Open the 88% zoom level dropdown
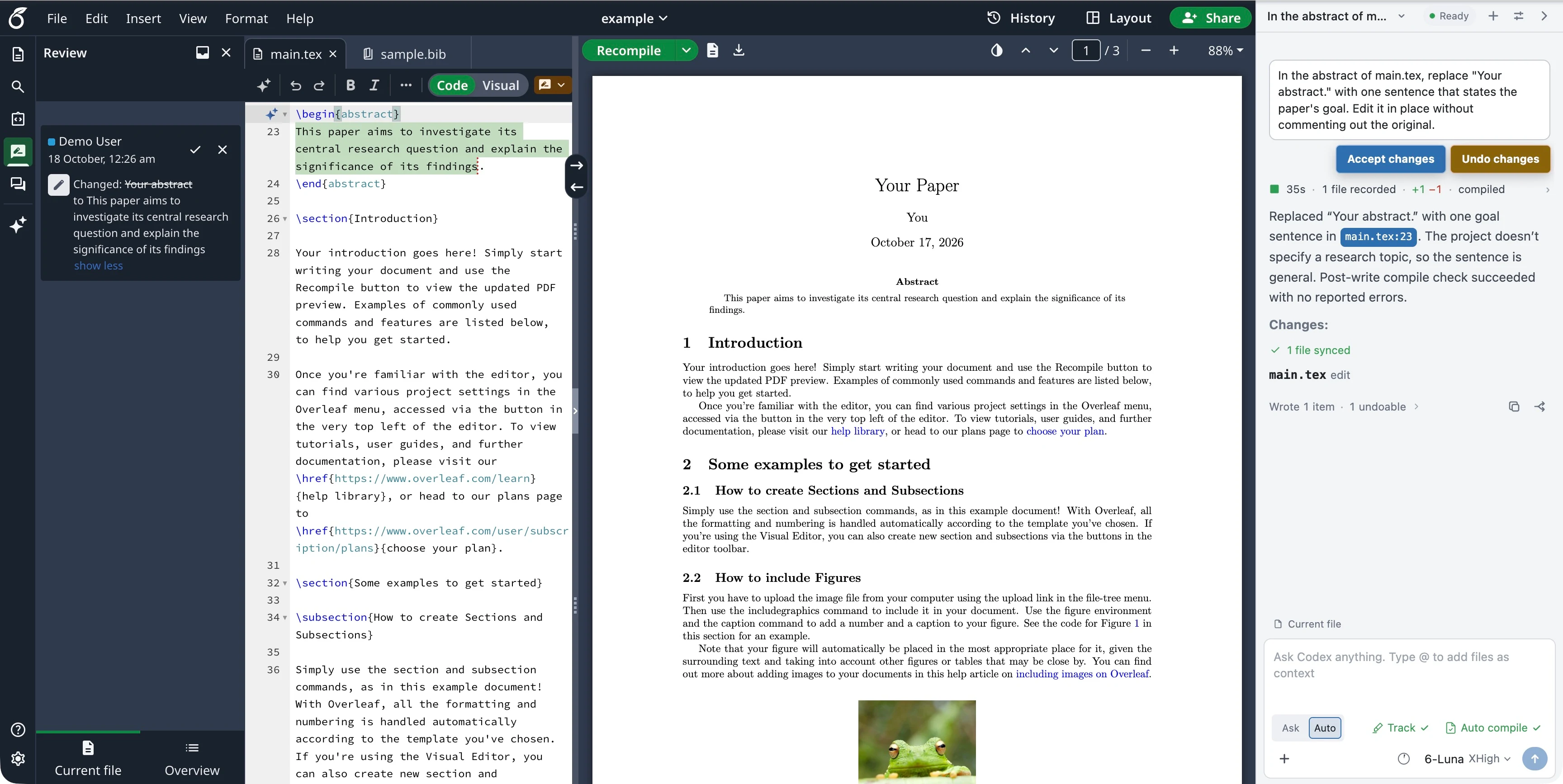The image size is (1563, 784). pyautogui.click(x=1226, y=51)
